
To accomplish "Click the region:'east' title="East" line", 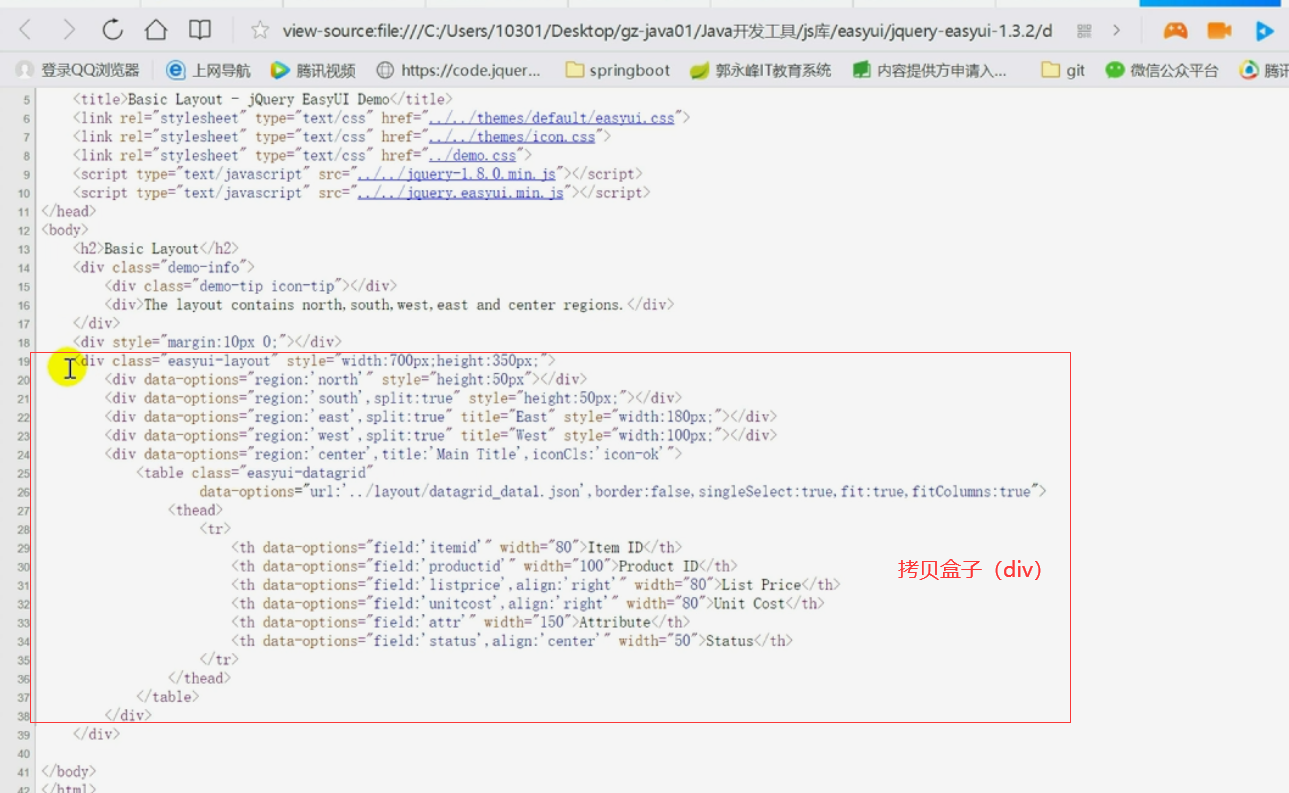I will coord(441,417).
